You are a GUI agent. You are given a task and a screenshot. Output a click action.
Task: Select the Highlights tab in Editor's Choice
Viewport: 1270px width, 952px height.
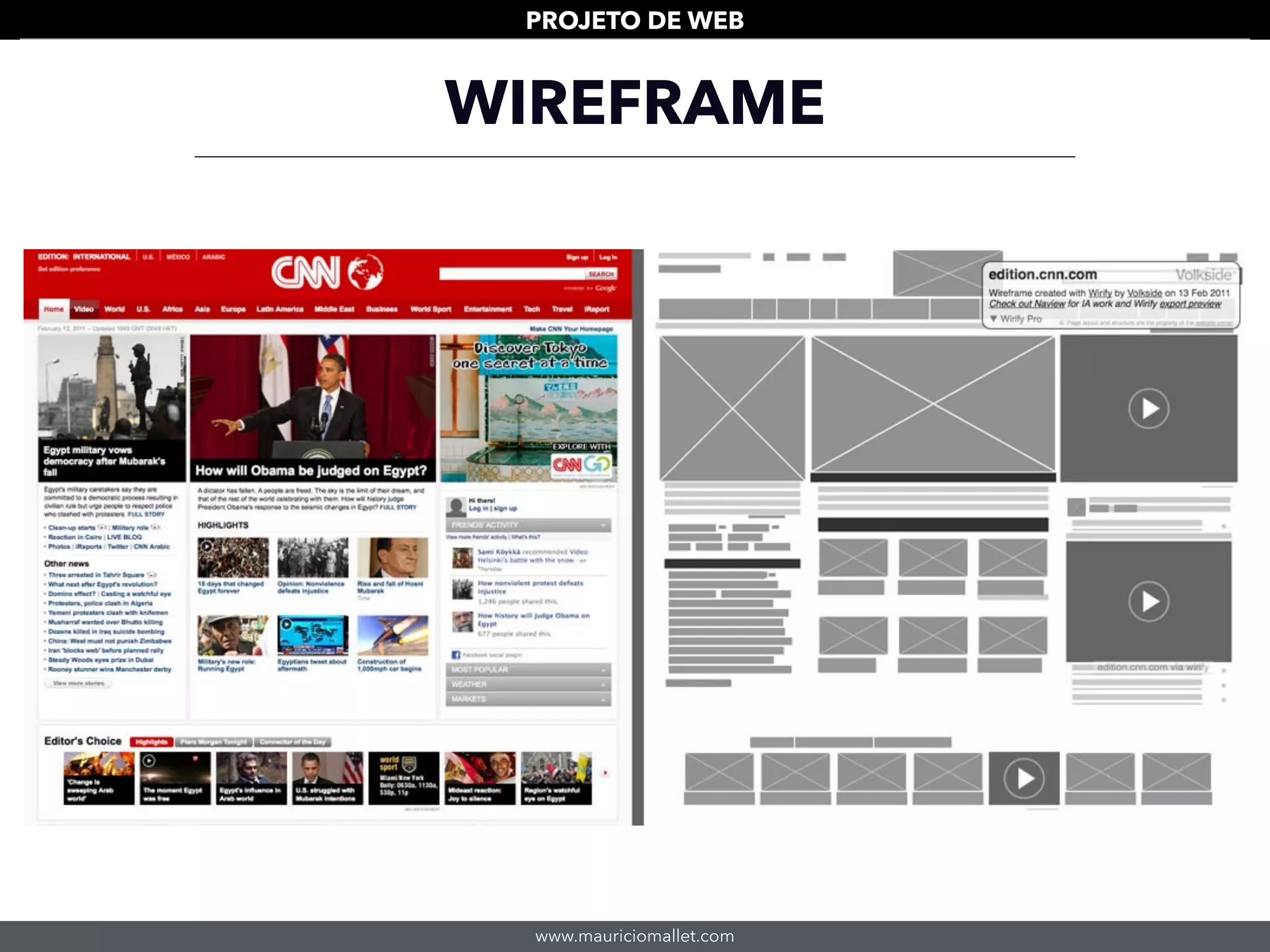coord(151,742)
